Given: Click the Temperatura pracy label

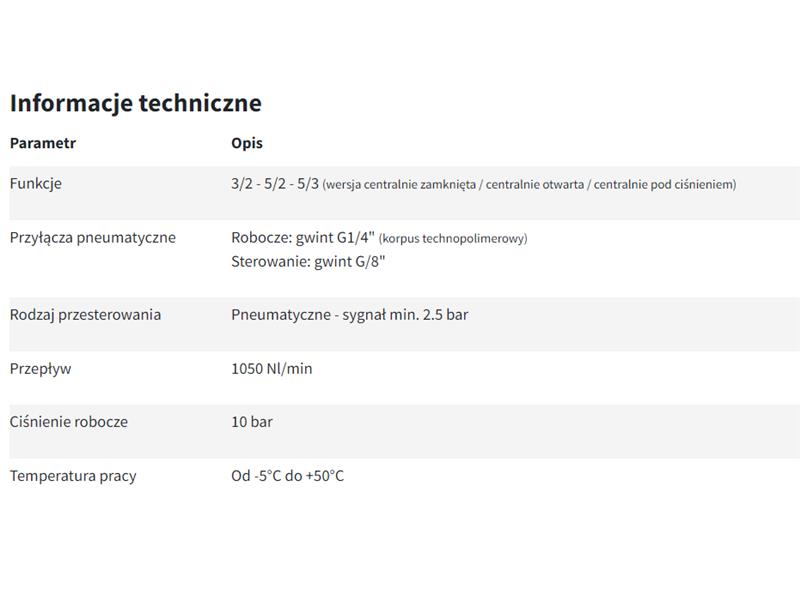Looking at the screenshot, I should 73,476.
